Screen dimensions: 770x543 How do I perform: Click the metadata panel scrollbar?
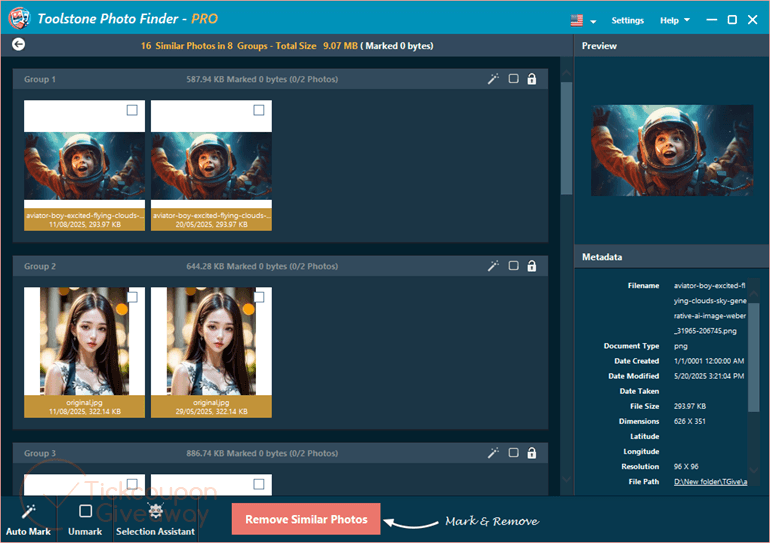(754, 357)
